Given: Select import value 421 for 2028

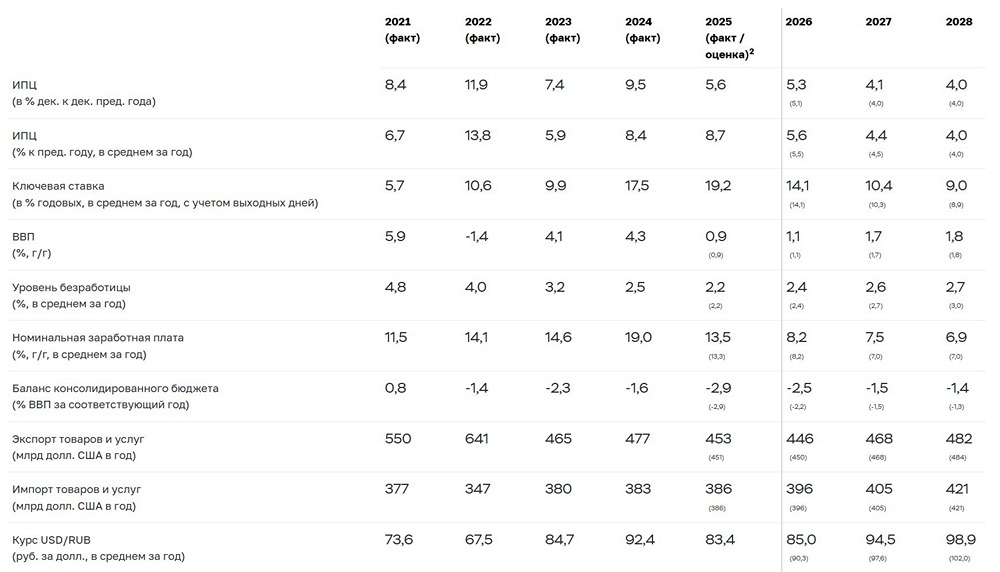Looking at the screenshot, I should (x=955, y=489).
